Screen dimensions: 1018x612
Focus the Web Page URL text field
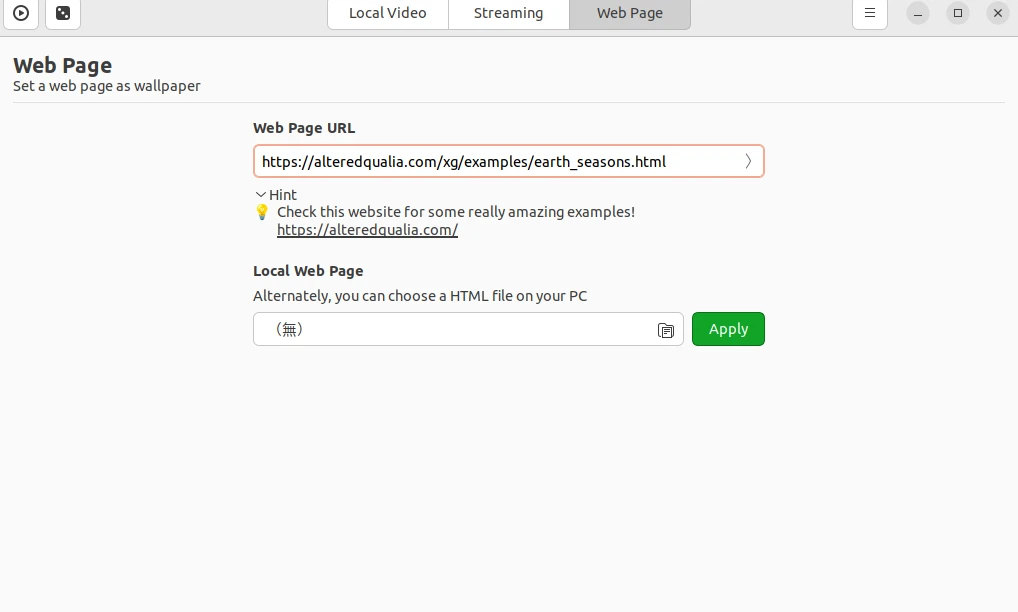click(495, 162)
